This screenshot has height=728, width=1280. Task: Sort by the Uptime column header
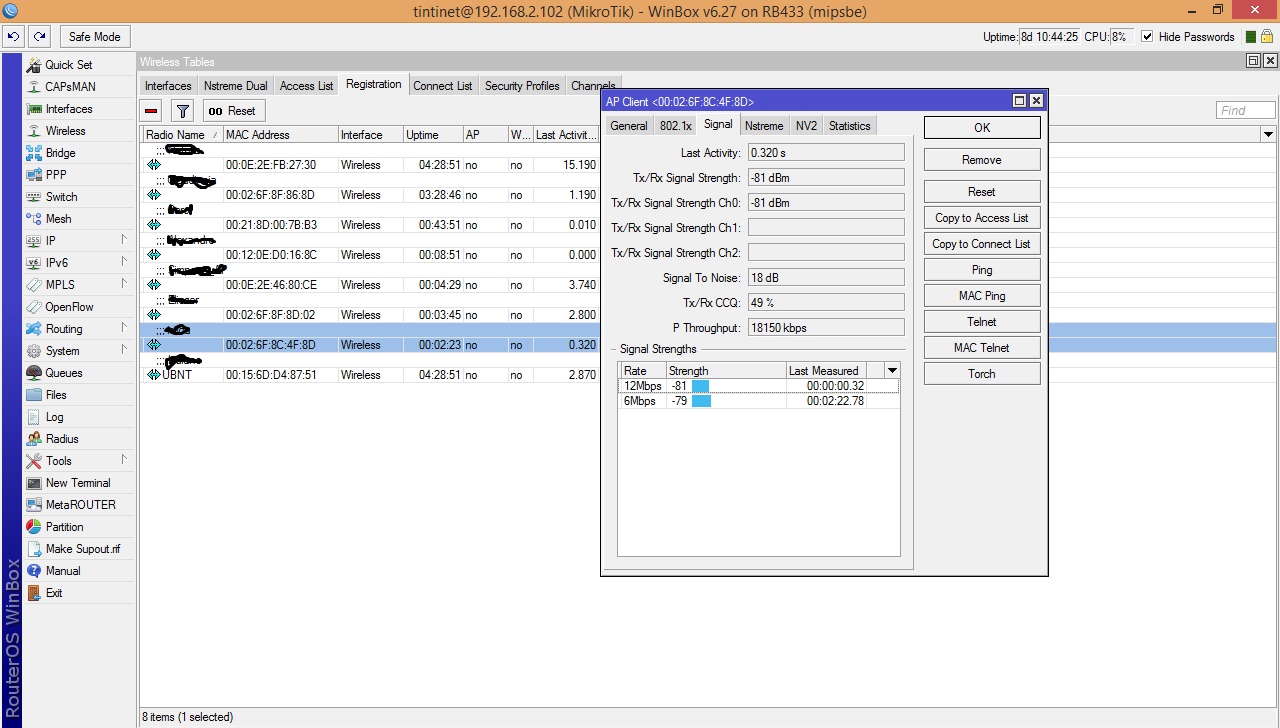[x=432, y=135]
